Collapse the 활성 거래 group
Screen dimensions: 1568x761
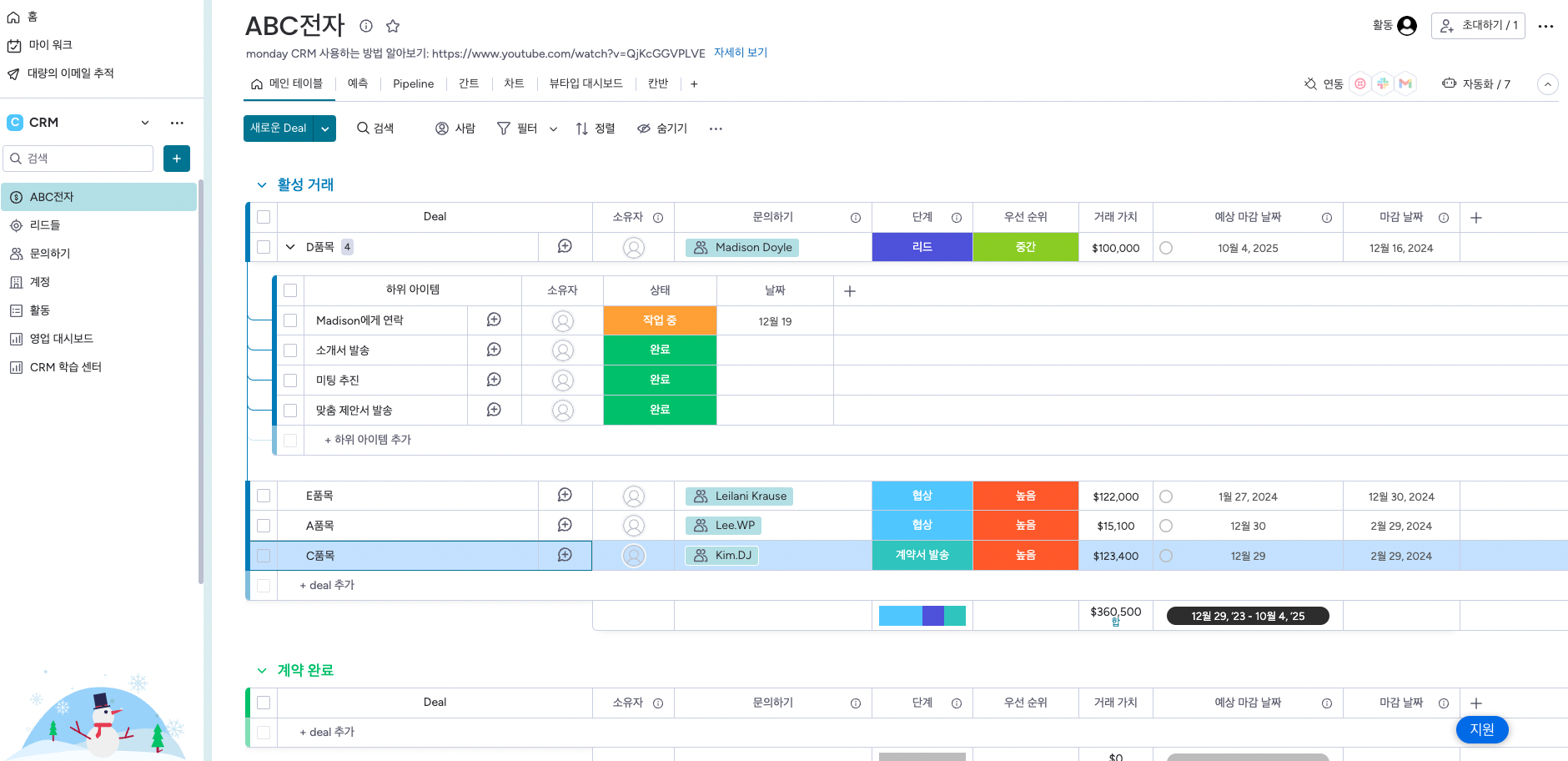pyautogui.click(x=262, y=184)
